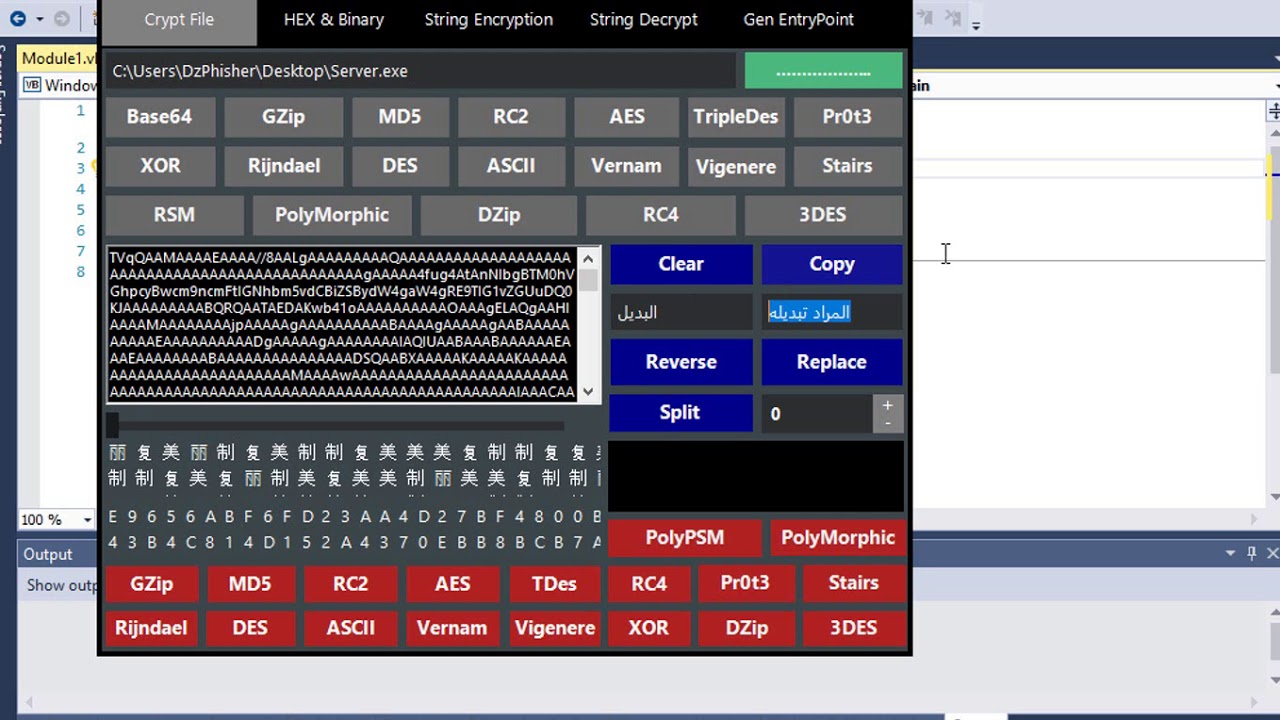
Task: Click the البديل replacement text field
Action: click(x=681, y=313)
